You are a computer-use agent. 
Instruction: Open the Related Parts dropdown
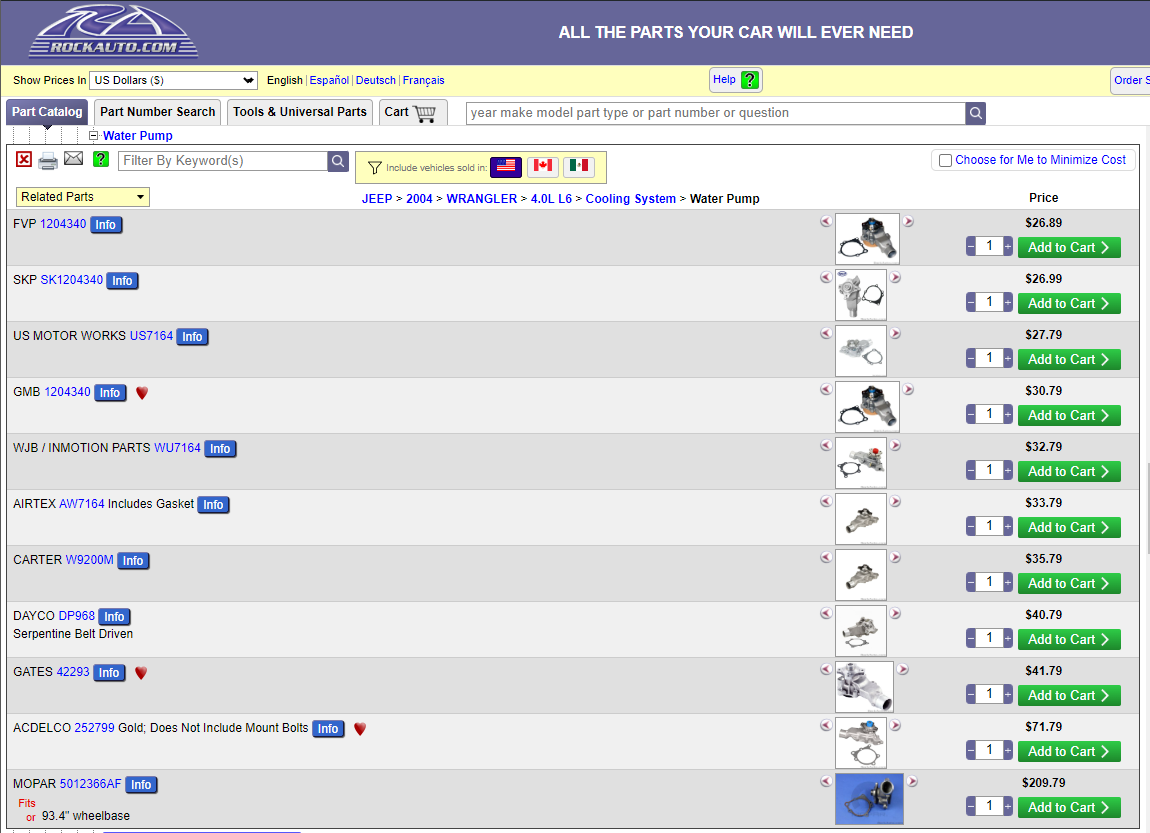coord(83,197)
